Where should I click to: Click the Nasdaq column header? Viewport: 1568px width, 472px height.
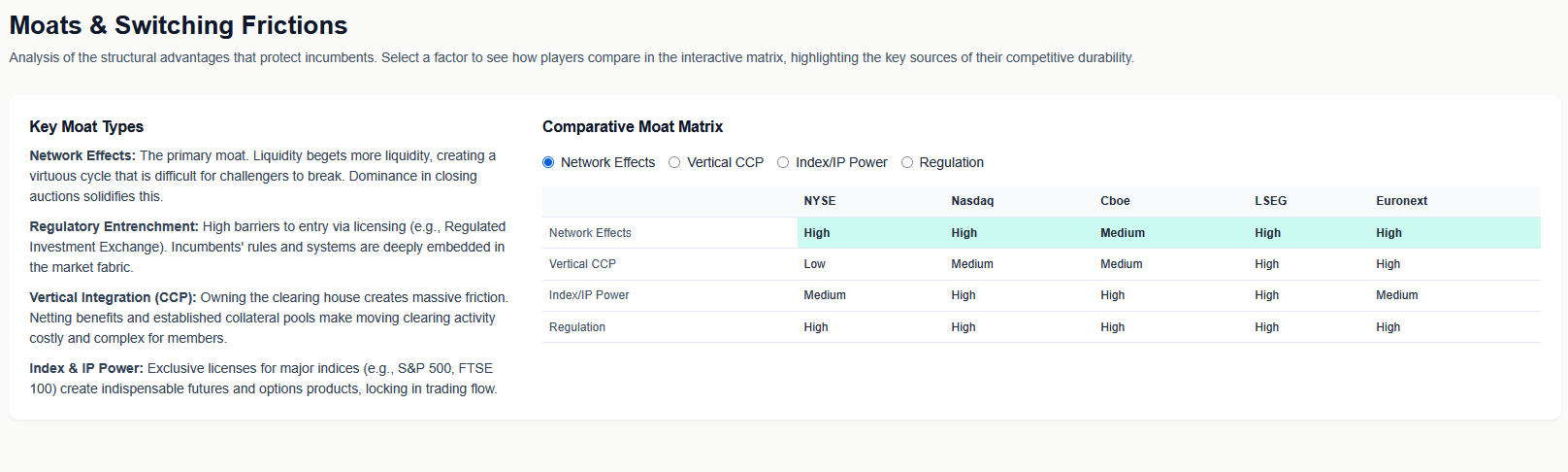pos(972,201)
